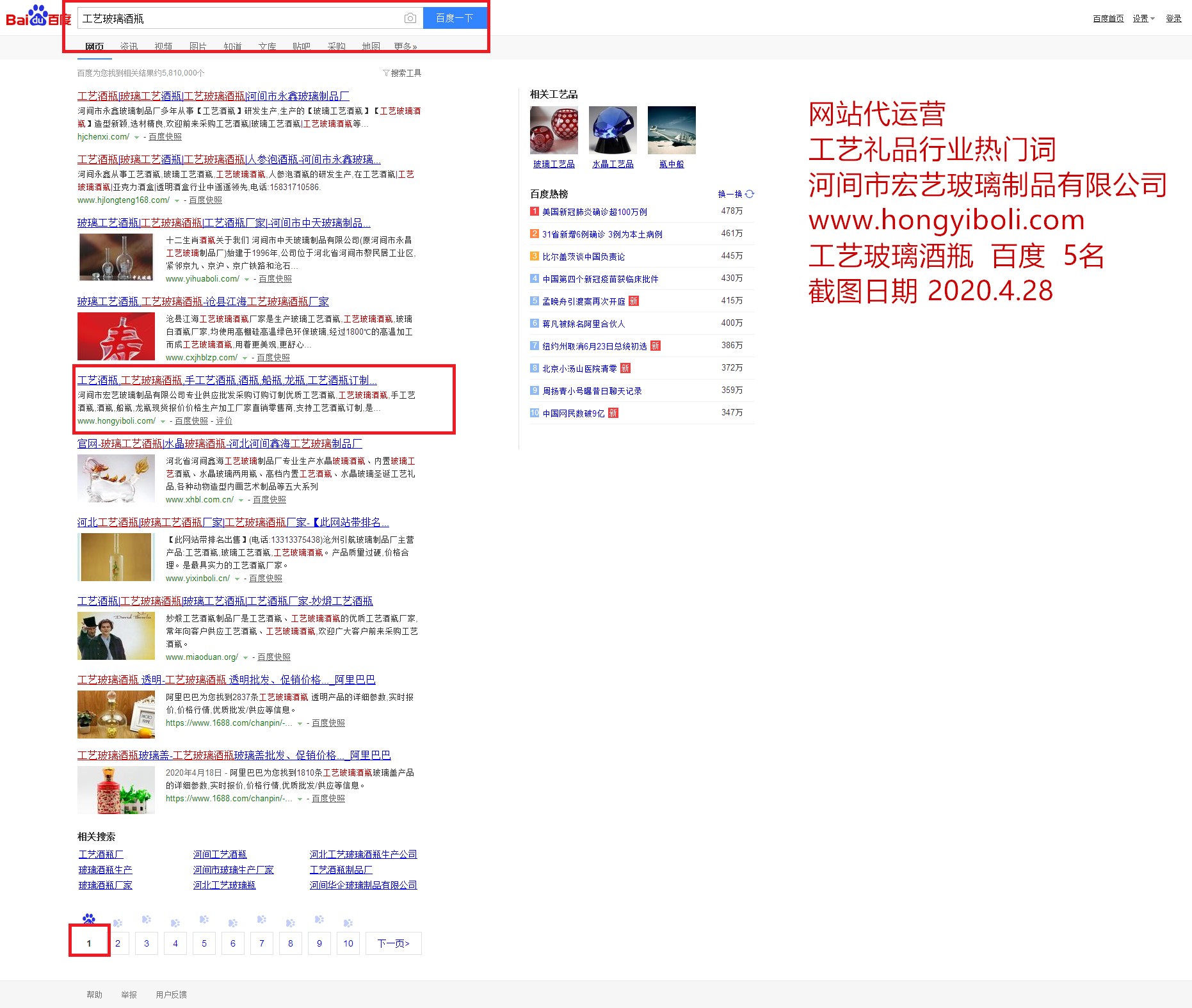Click the 用户反馈 footer link
Screen dimensions: 1192x1008
(x=171, y=995)
